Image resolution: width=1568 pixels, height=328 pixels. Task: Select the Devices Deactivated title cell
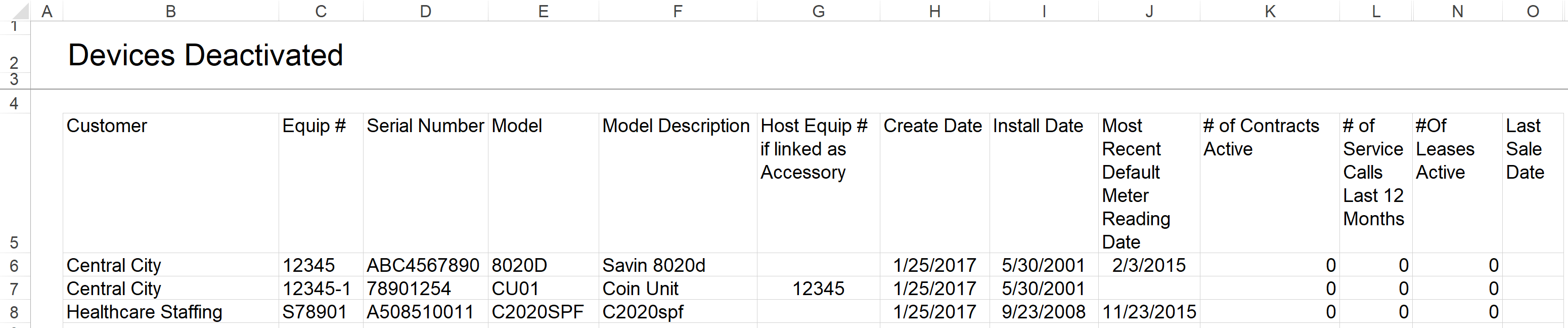[x=205, y=55]
